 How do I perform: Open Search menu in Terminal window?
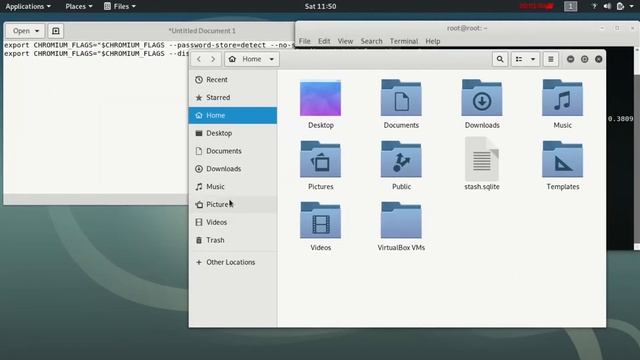[371, 41]
